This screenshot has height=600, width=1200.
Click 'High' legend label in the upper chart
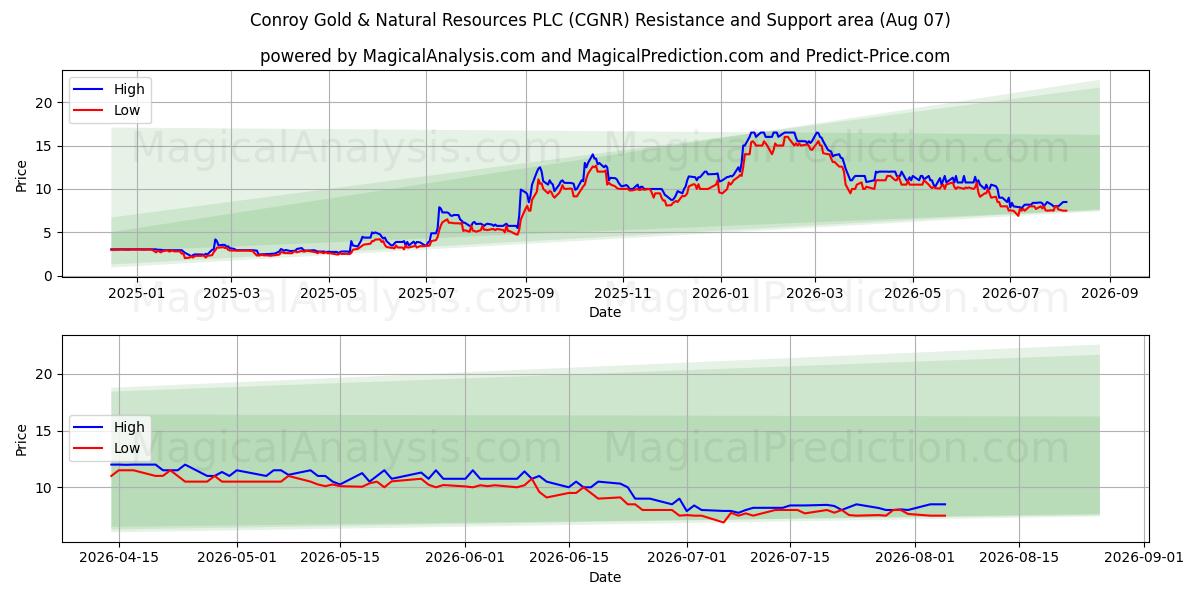[129, 89]
